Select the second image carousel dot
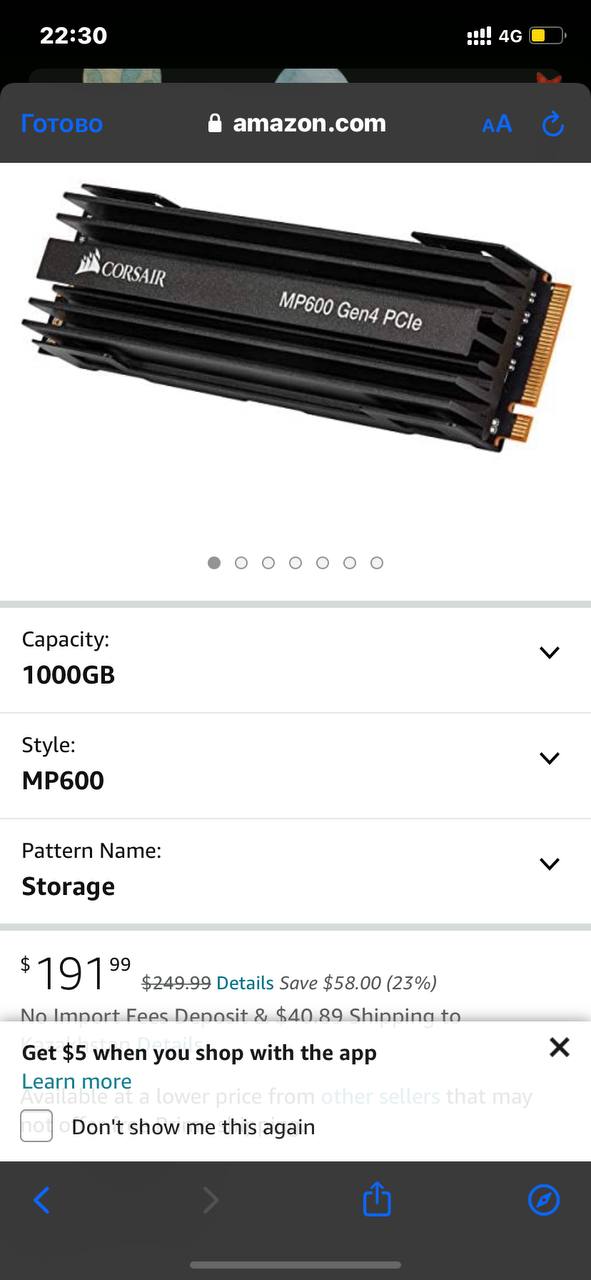591x1280 pixels. [x=241, y=563]
